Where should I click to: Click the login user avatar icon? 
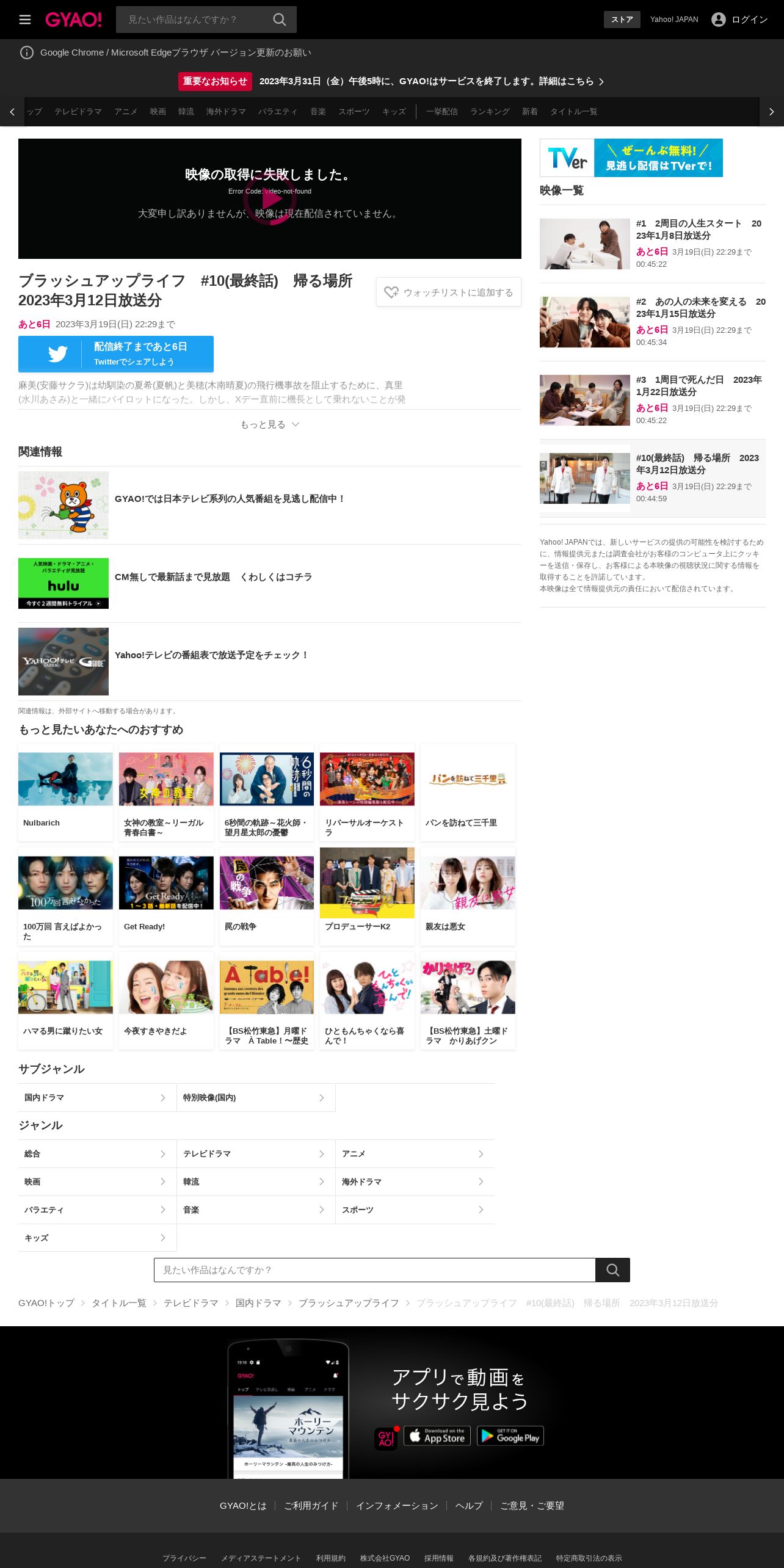click(x=719, y=20)
